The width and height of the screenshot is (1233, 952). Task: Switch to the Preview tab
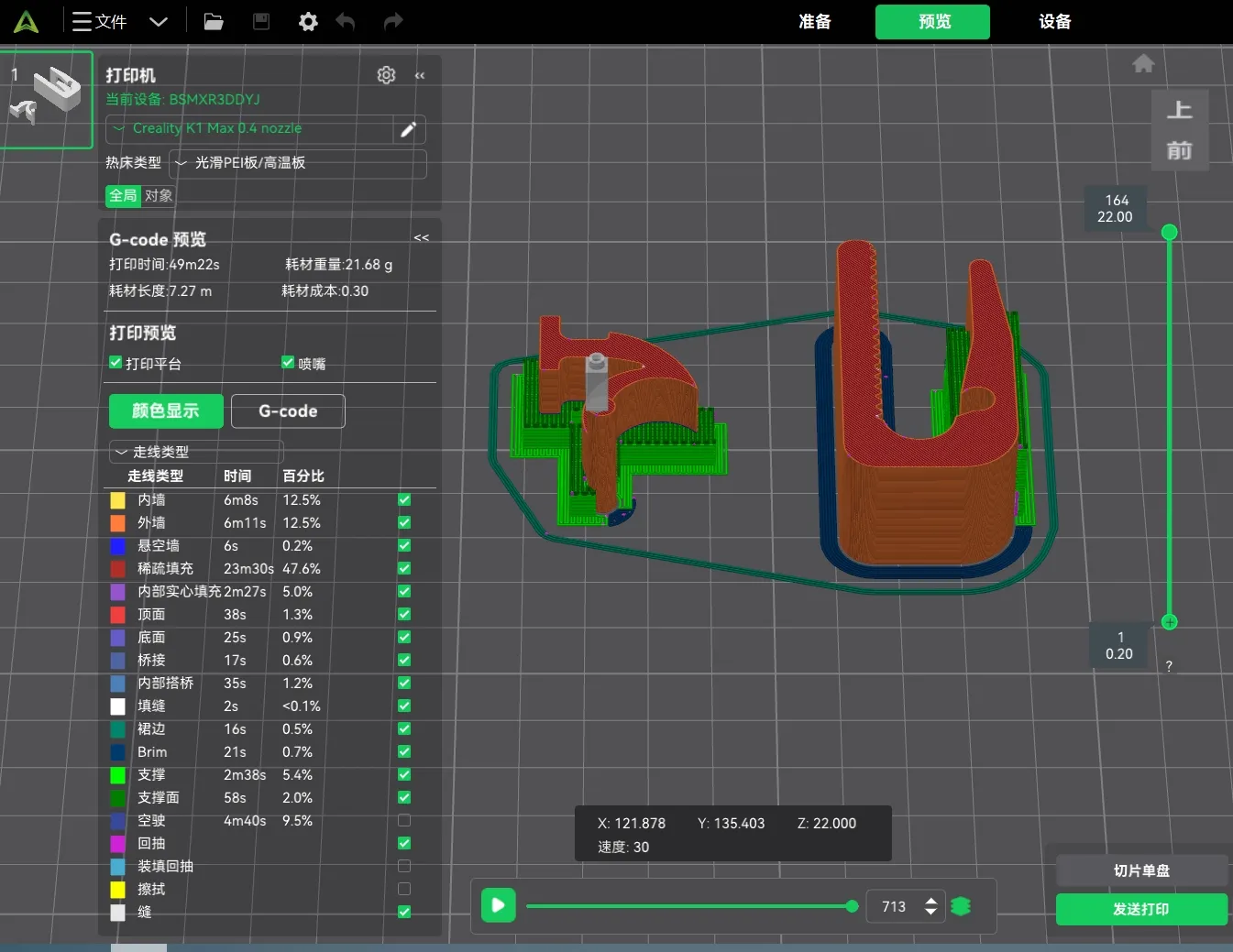coord(933,22)
